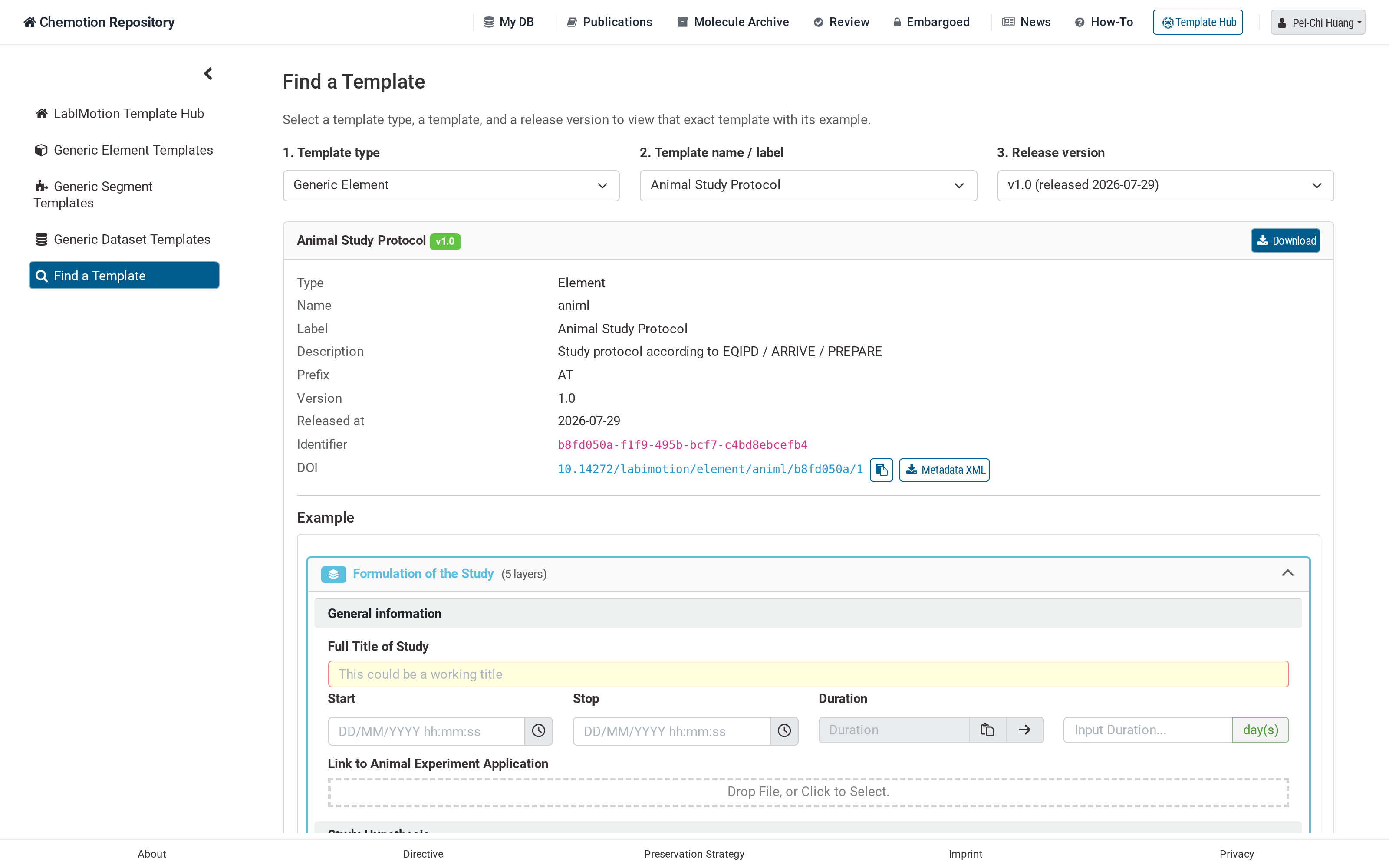Click the Duration arrow calculate icon

1024,730
